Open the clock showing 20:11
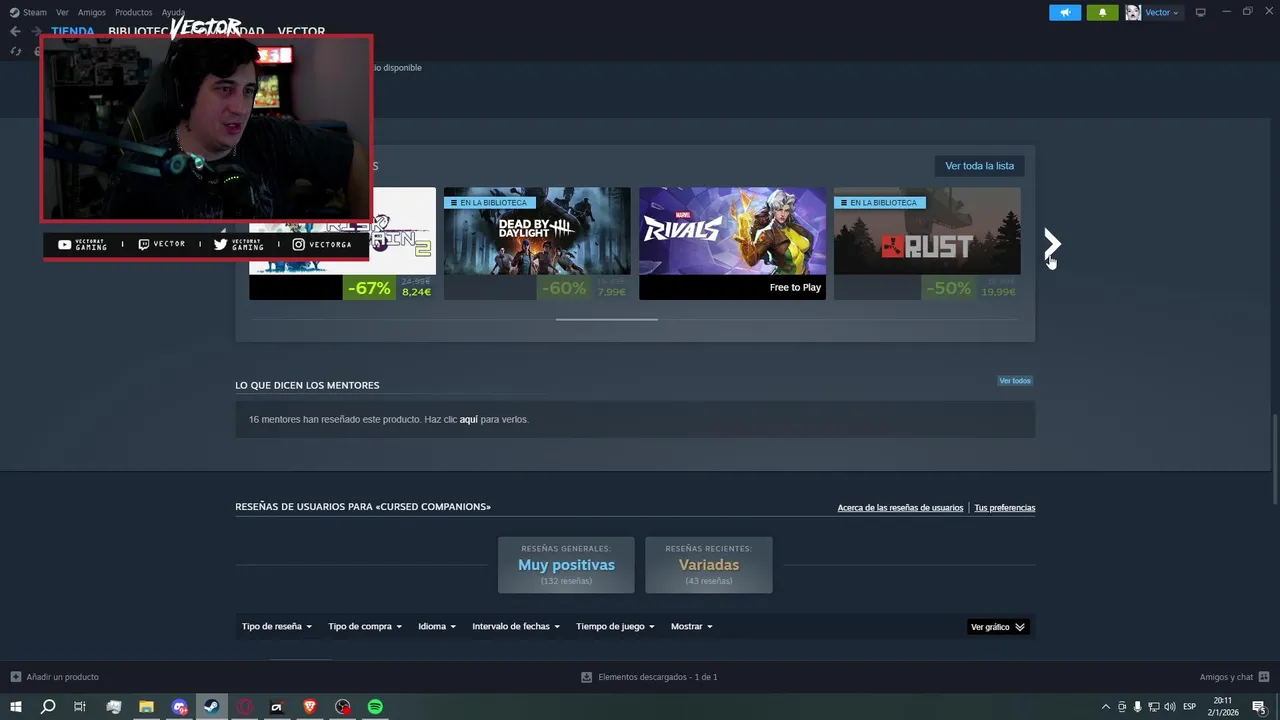The image size is (1280, 720). (1222, 707)
